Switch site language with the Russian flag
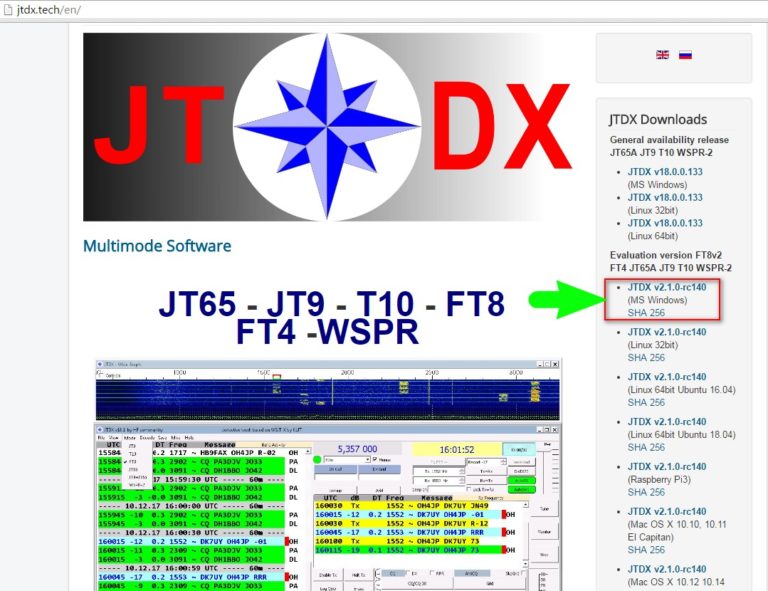 pos(685,55)
